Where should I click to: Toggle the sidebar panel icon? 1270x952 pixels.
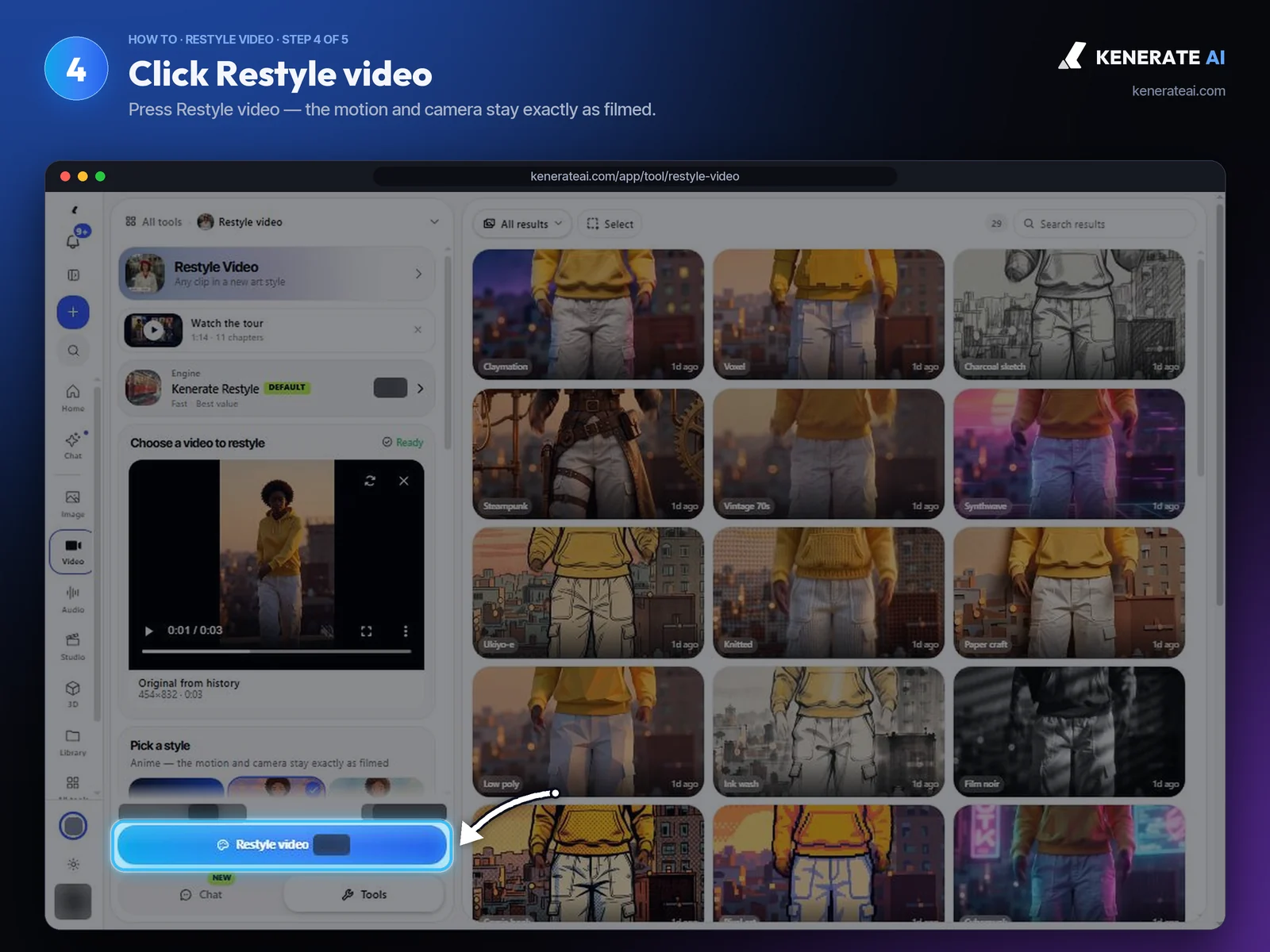click(73, 275)
